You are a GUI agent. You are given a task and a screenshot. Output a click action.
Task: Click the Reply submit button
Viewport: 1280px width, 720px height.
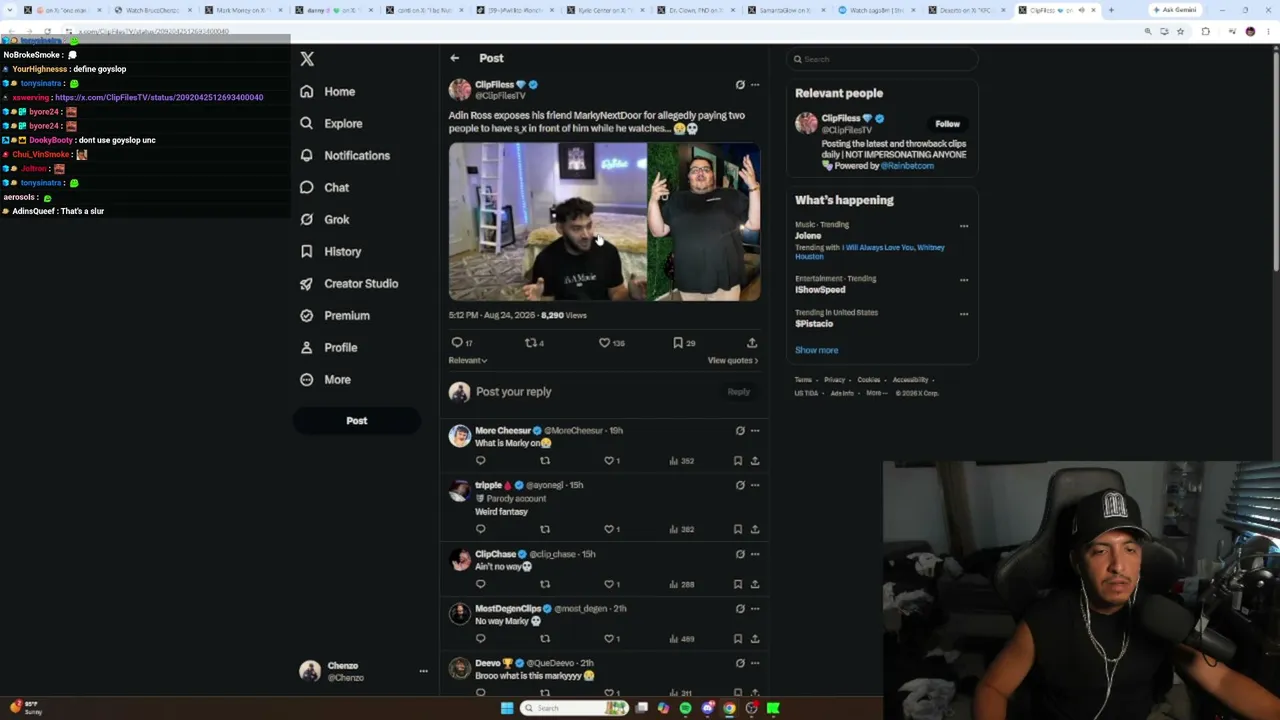click(x=739, y=392)
